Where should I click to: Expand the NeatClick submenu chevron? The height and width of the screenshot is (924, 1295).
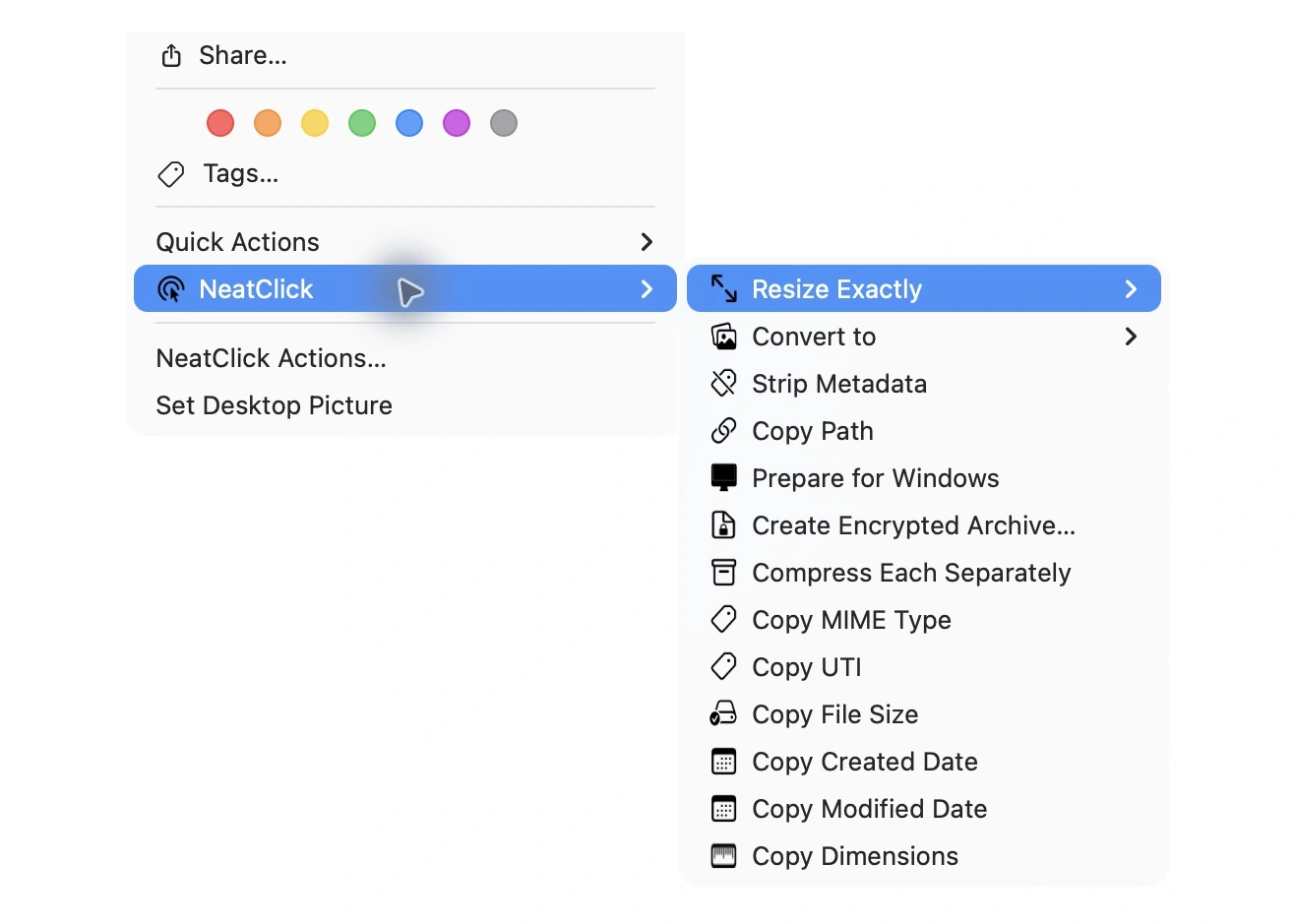[647, 288]
